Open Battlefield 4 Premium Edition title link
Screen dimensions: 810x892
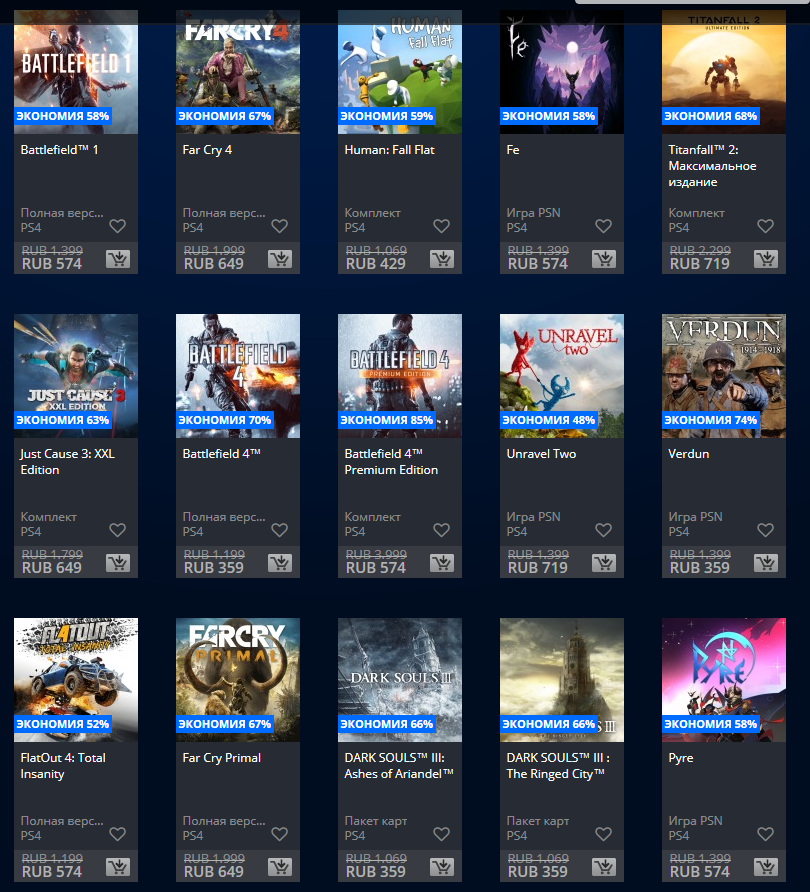pos(391,462)
